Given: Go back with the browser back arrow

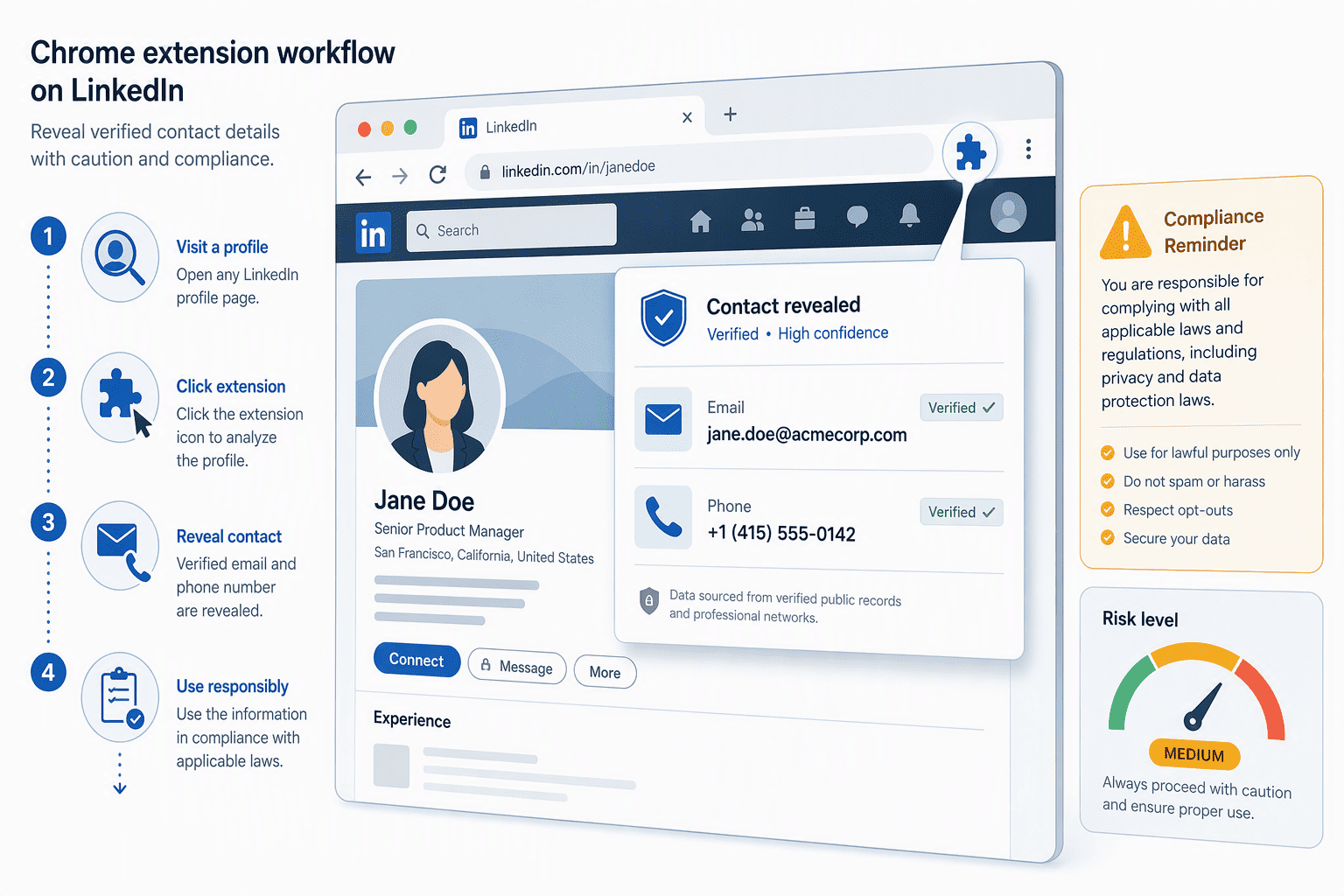Looking at the screenshot, I should pyautogui.click(x=364, y=178).
